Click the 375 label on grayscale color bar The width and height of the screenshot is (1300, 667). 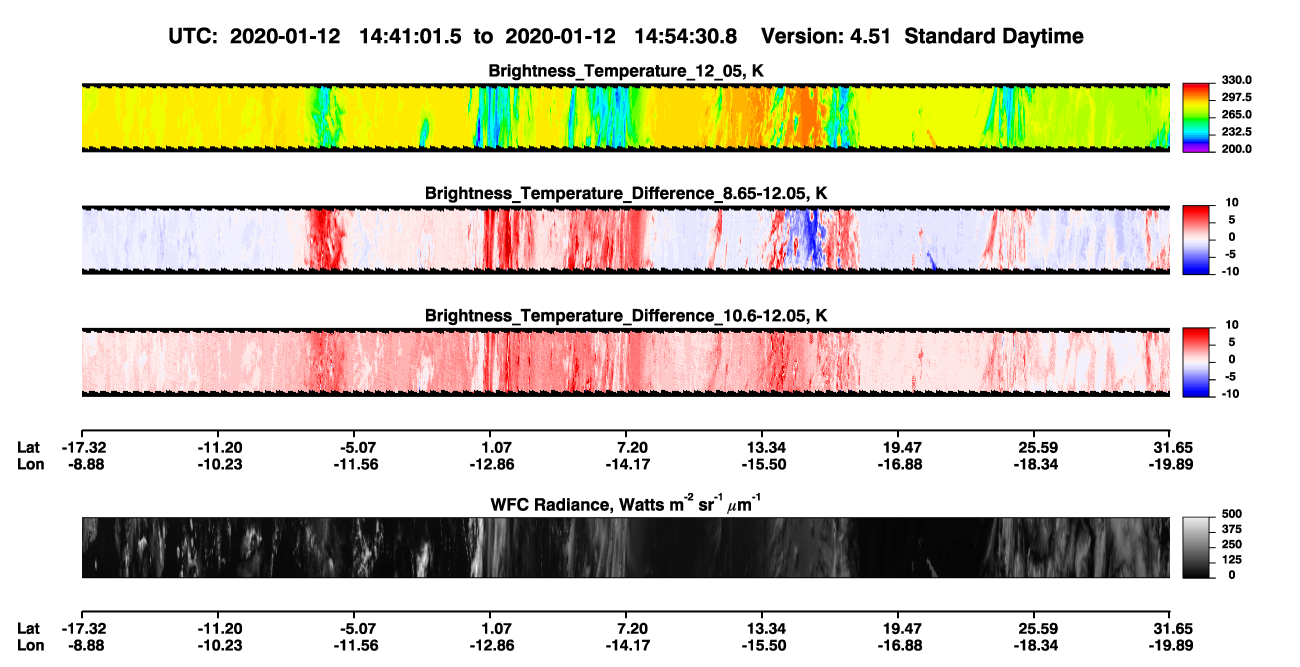point(1231,530)
